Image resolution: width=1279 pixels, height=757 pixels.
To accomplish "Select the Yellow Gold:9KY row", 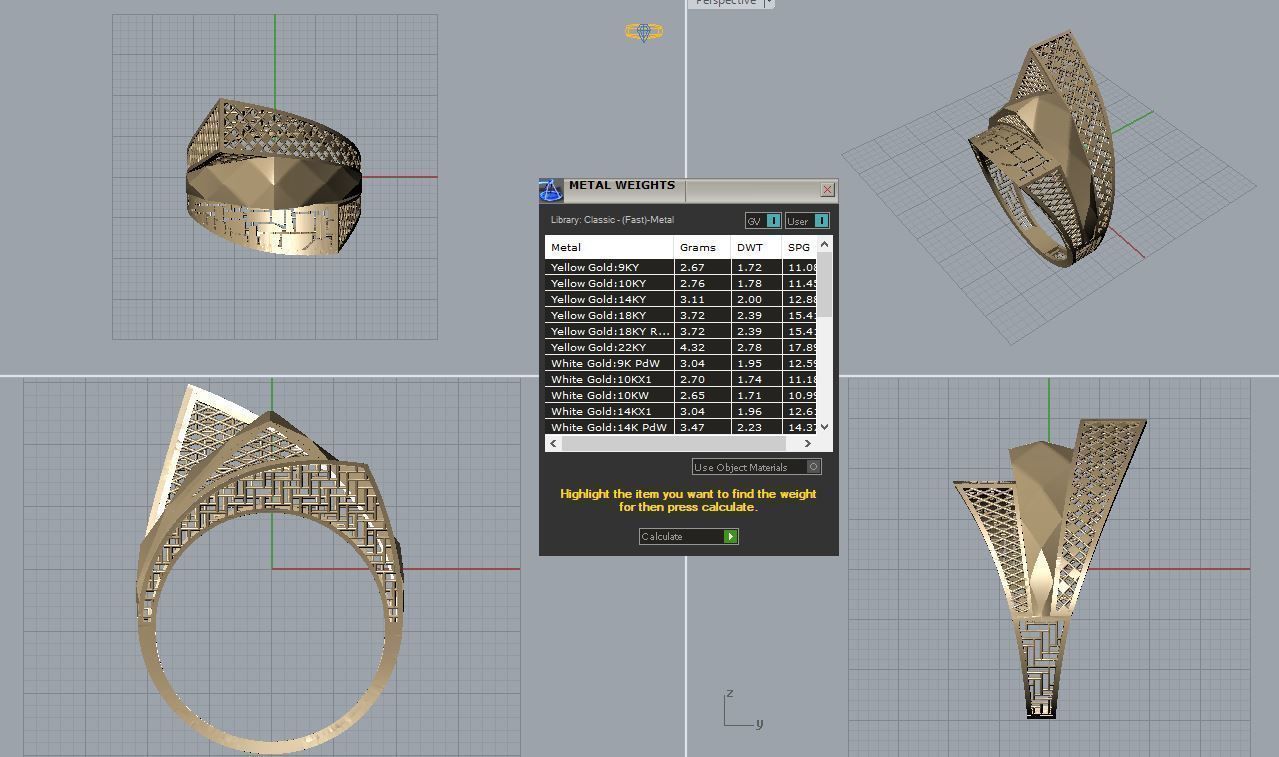I will click(682, 267).
